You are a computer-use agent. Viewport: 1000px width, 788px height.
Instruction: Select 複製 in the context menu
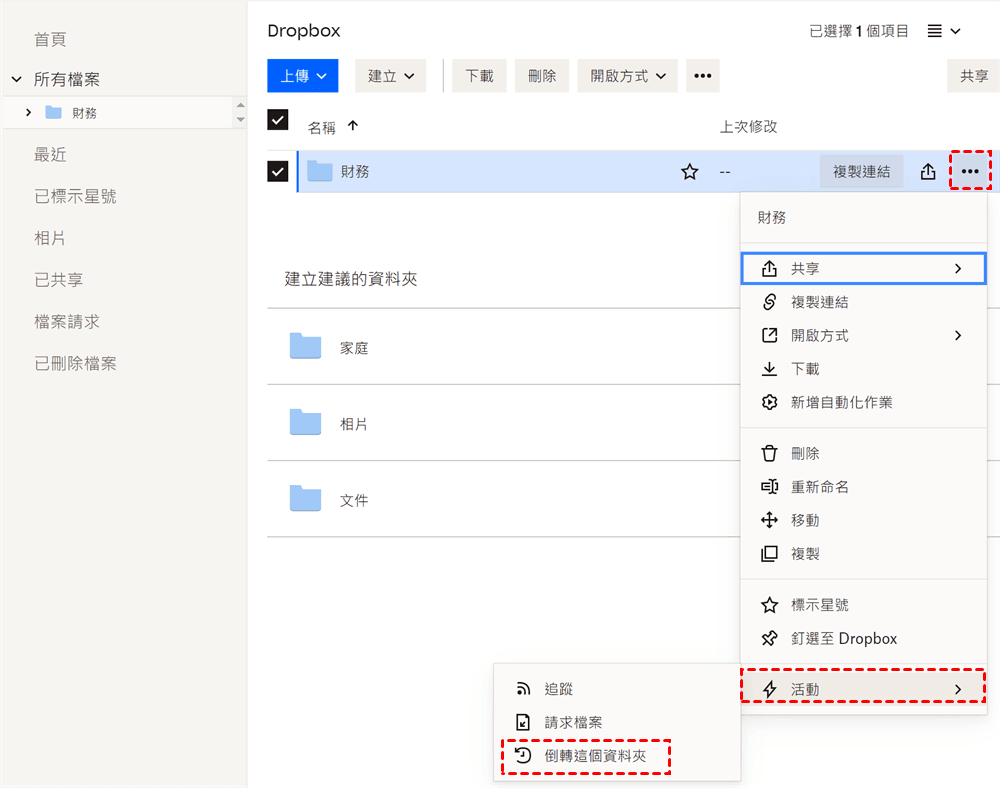[x=864, y=553]
